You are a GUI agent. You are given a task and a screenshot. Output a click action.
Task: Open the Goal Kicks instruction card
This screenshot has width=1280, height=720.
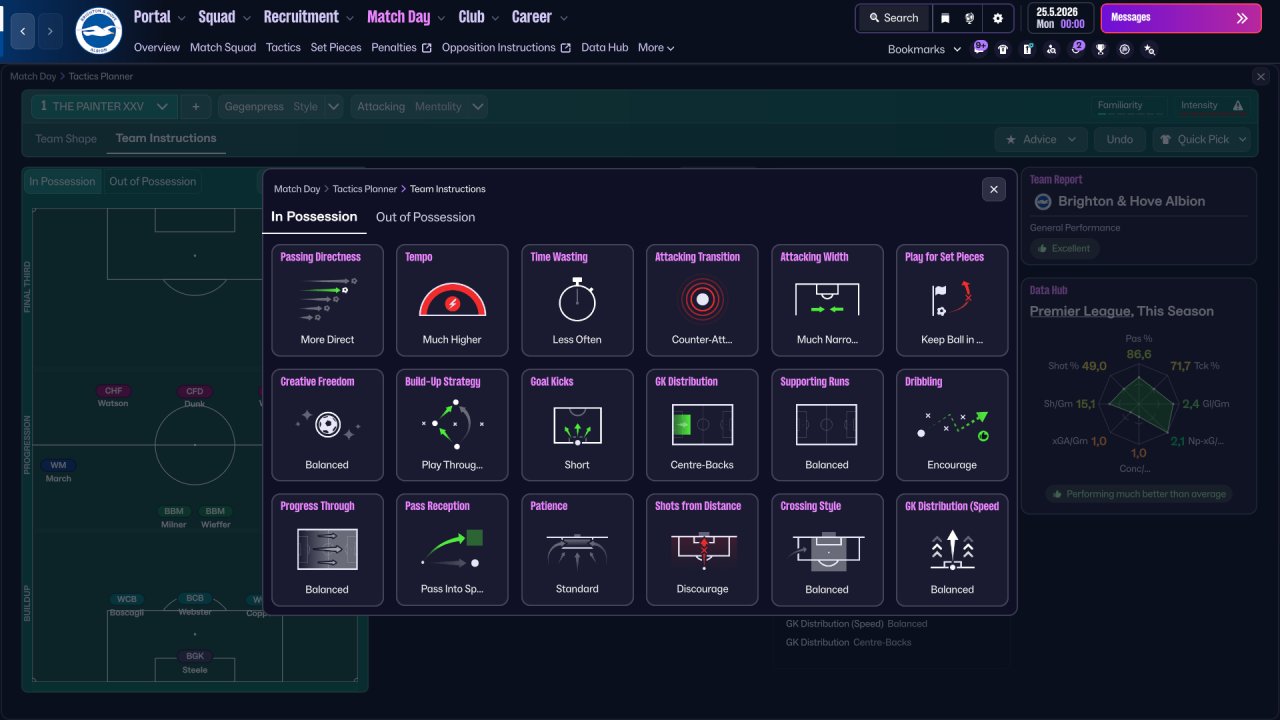coord(577,425)
